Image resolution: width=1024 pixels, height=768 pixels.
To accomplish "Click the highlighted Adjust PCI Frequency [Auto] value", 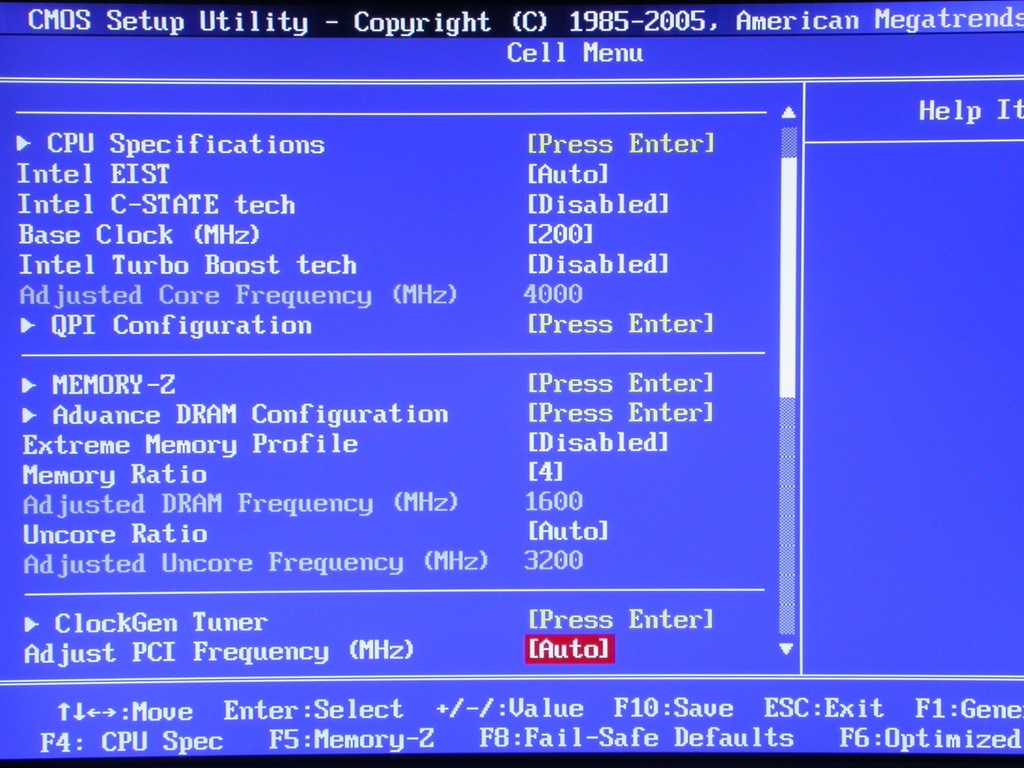I will (x=569, y=649).
